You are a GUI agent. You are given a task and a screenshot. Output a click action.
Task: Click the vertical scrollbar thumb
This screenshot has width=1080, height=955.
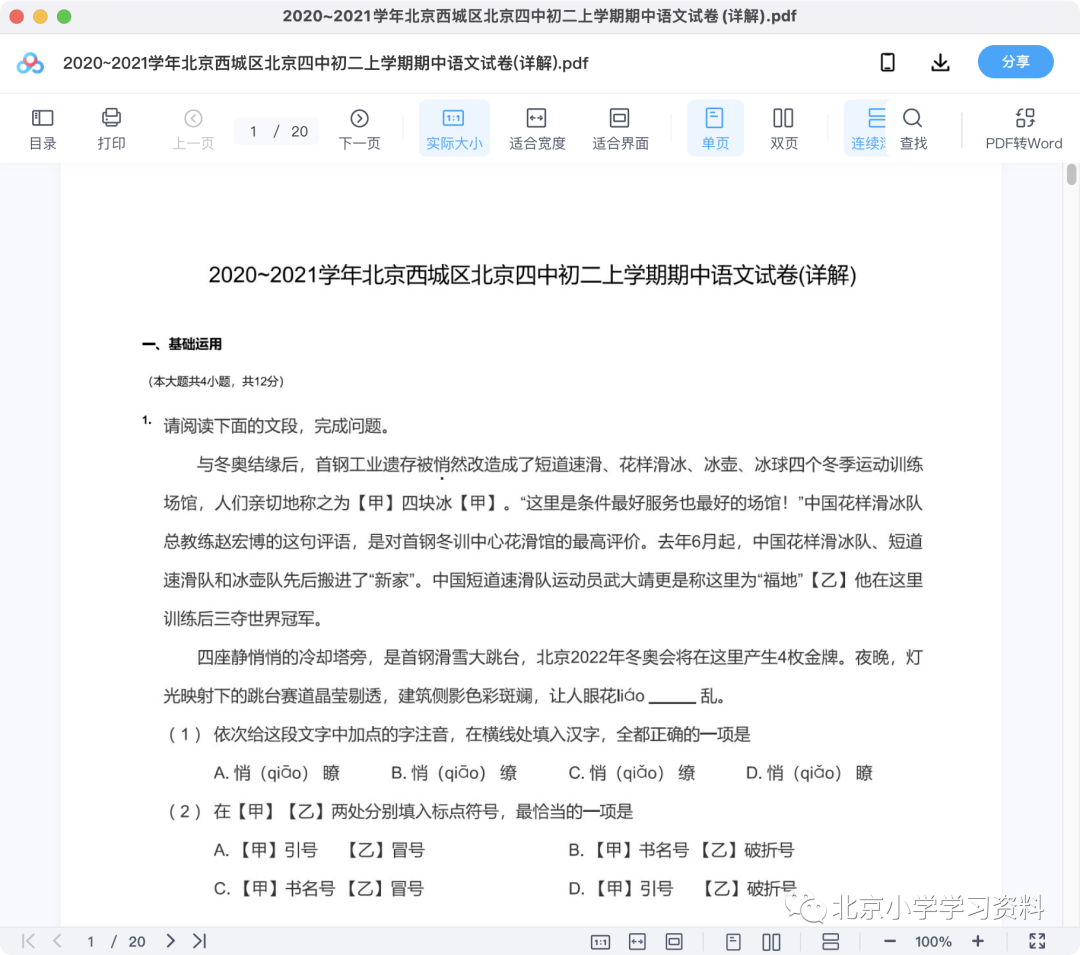[1071, 174]
